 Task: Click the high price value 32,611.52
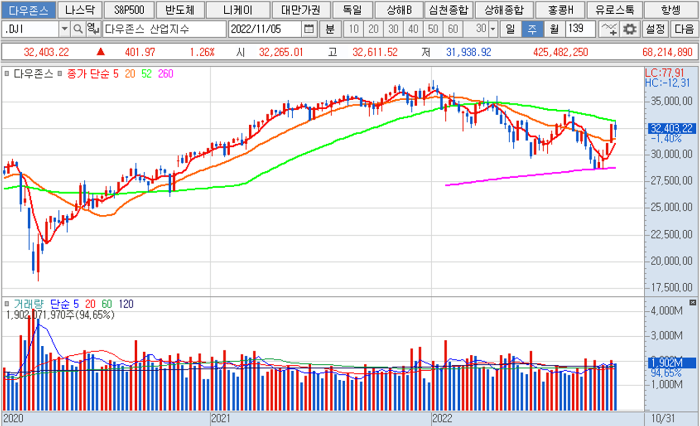(x=375, y=52)
